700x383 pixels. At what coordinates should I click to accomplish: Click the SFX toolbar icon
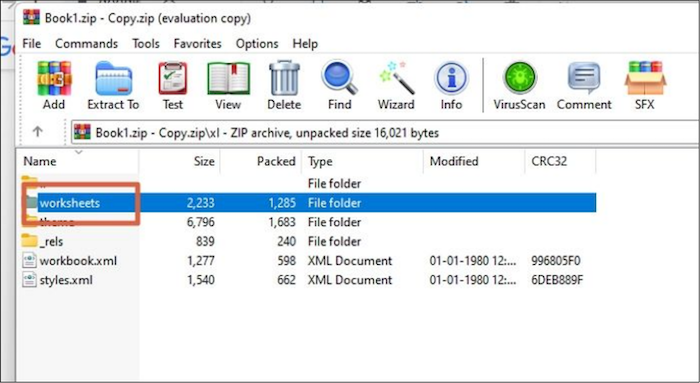(645, 85)
